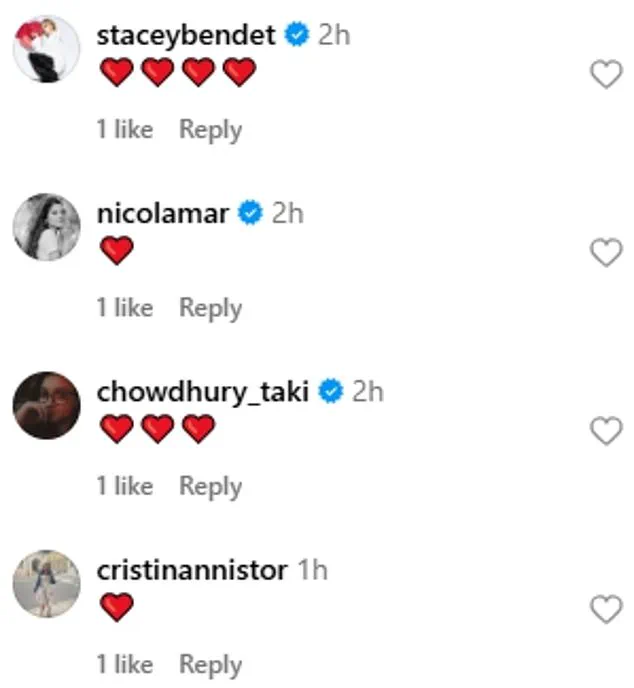Screen dimensions: 634x688
Task: Like cristinannistor's comment with the heart
Action: [x=607, y=609]
